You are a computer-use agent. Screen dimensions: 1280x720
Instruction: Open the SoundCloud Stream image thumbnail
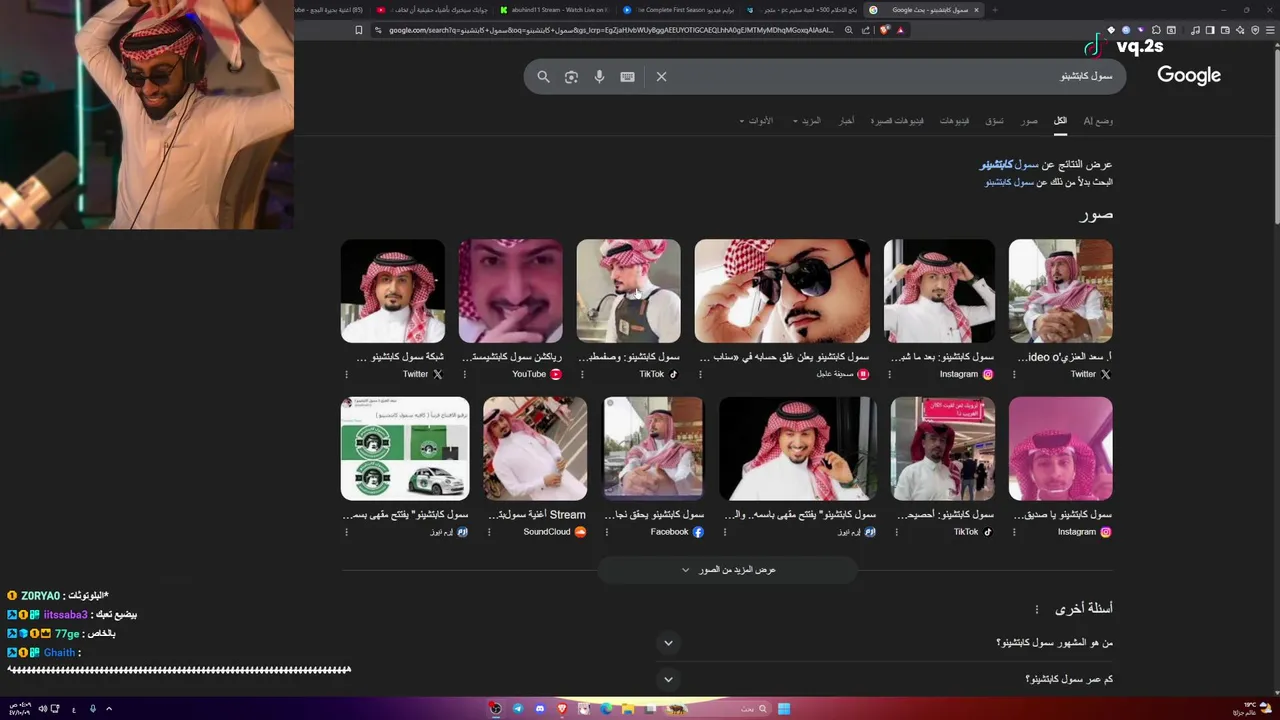click(x=535, y=449)
